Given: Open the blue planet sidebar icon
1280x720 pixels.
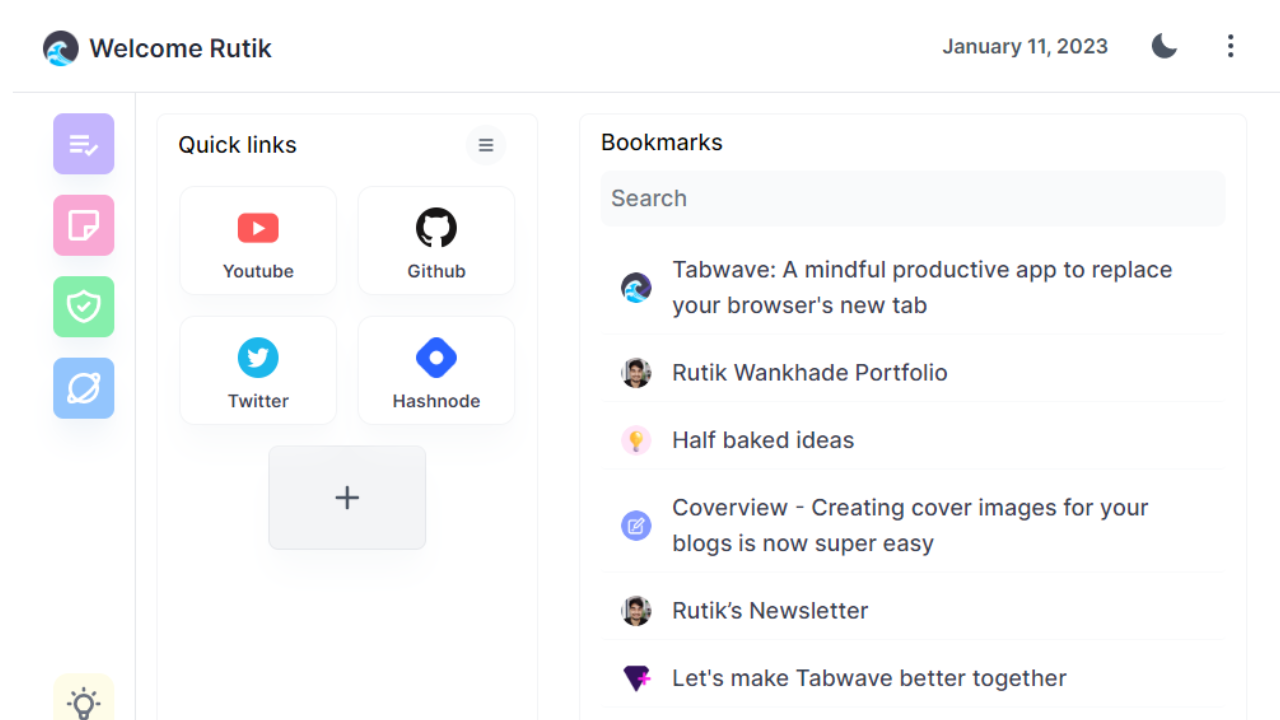Looking at the screenshot, I should (84, 388).
